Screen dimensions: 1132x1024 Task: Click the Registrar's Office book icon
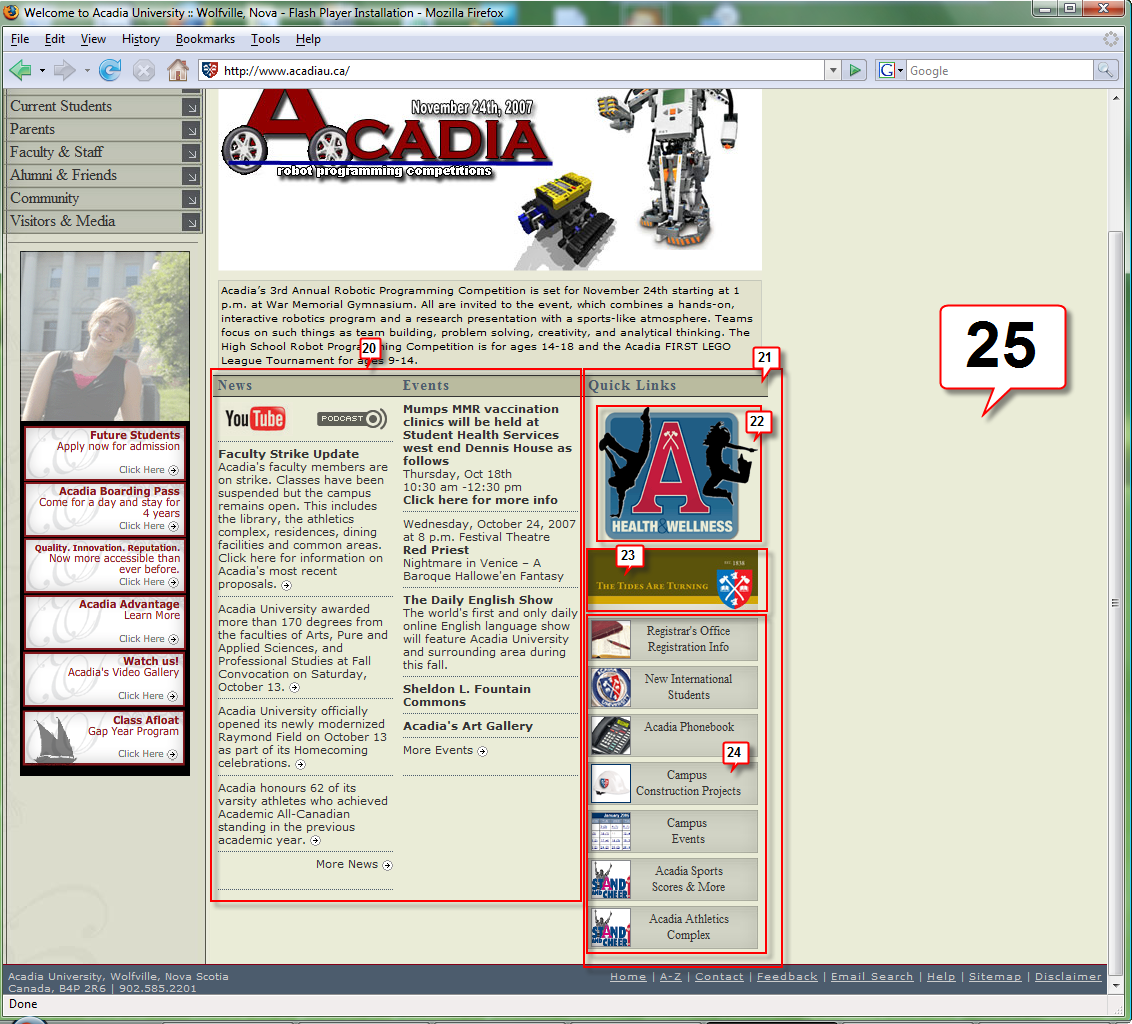click(611, 639)
